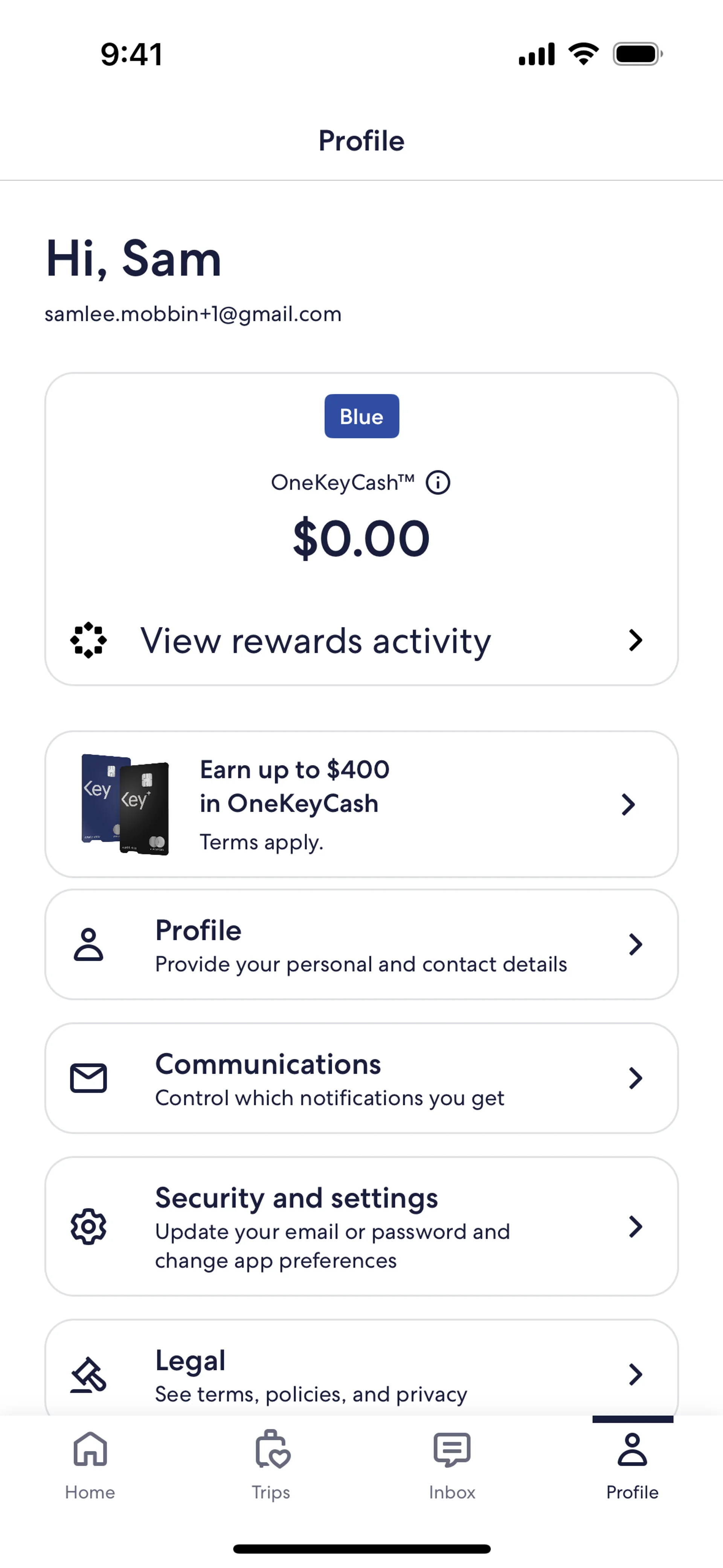
Task: Tap the rewards activity dotted icon
Action: coord(89,640)
